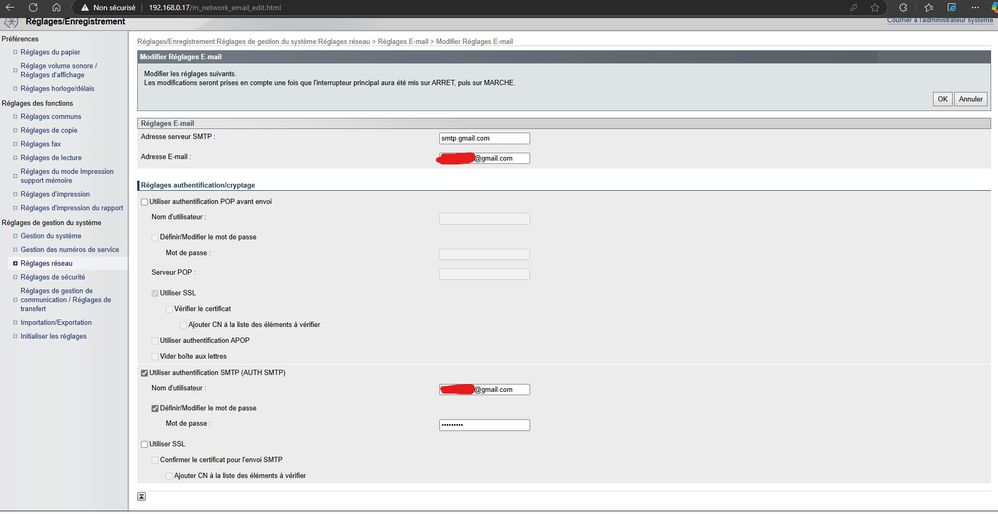Uncheck SMTP Définir/Modifier le mot de passe
This screenshot has width=998, height=514.
coord(155,408)
